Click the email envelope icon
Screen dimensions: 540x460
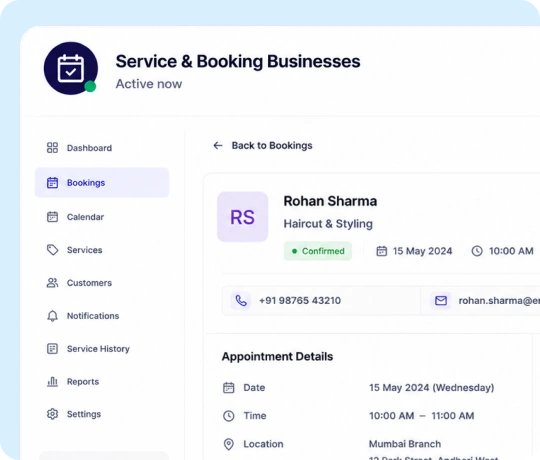441,301
